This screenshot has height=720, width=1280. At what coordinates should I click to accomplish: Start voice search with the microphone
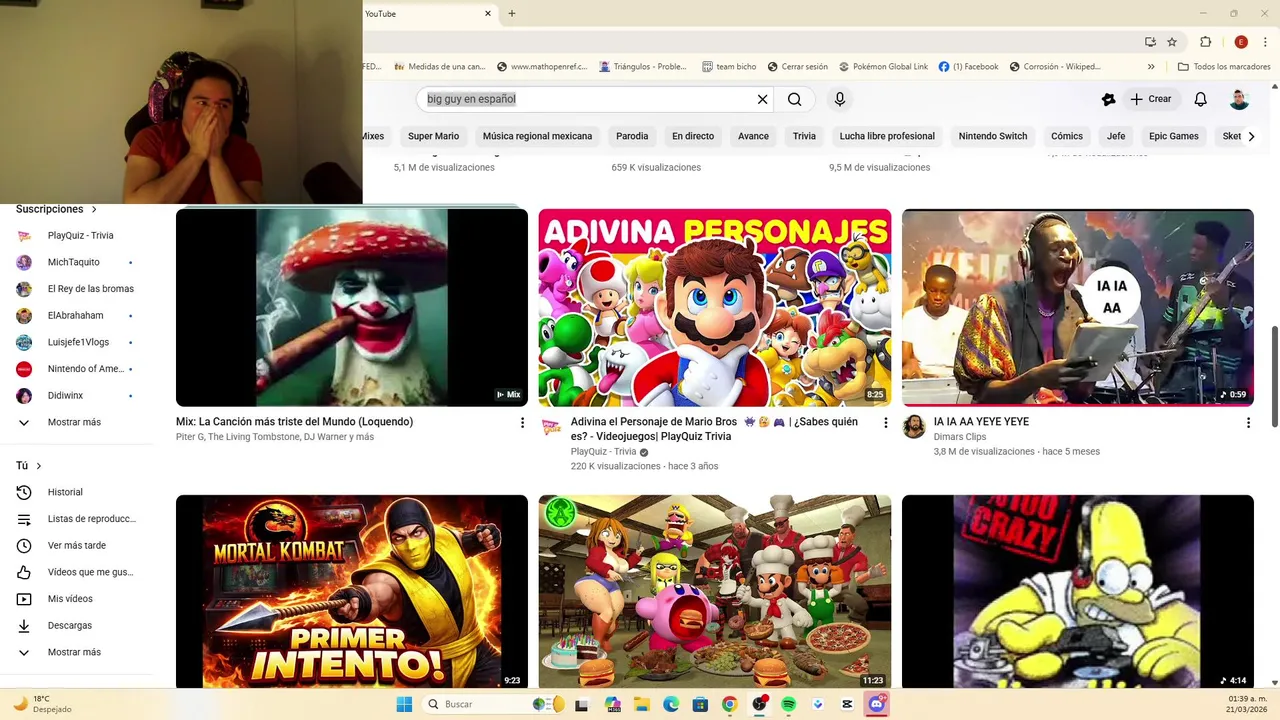840,99
